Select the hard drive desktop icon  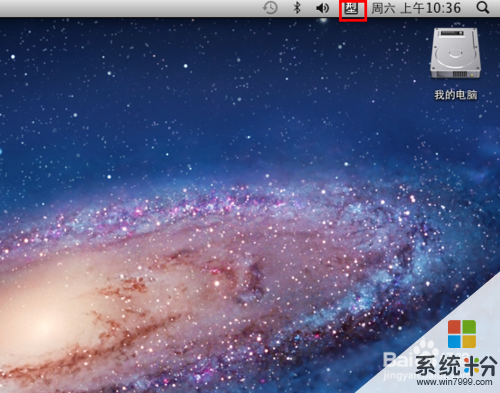click(x=456, y=53)
